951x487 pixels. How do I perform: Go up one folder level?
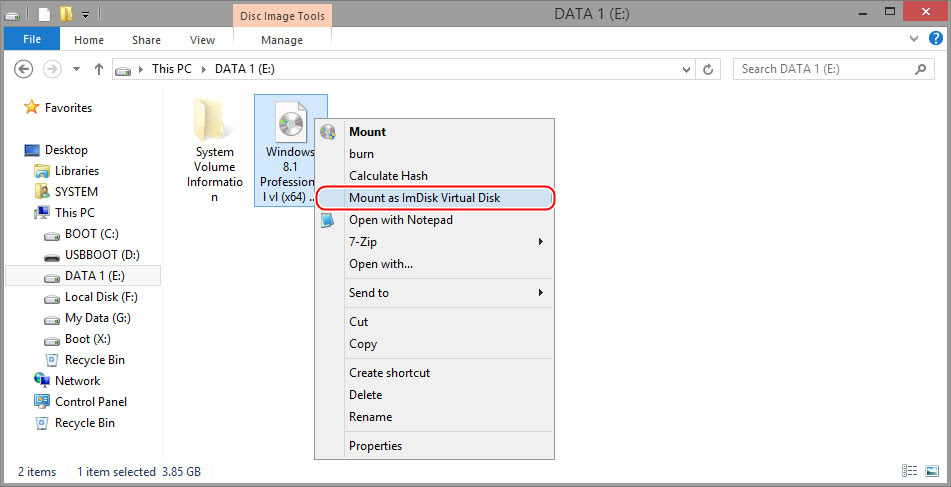click(99, 69)
